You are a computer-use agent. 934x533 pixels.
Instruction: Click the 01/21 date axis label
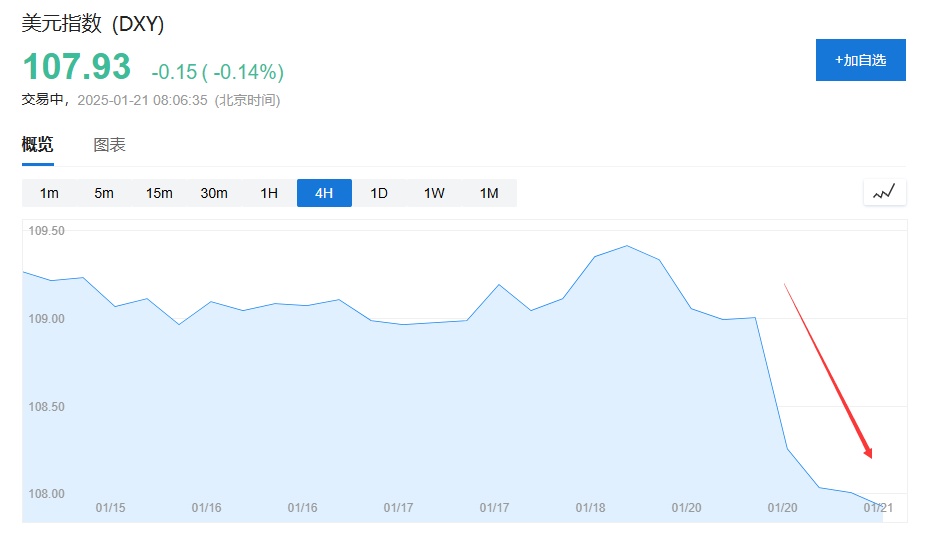click(878, 508)
